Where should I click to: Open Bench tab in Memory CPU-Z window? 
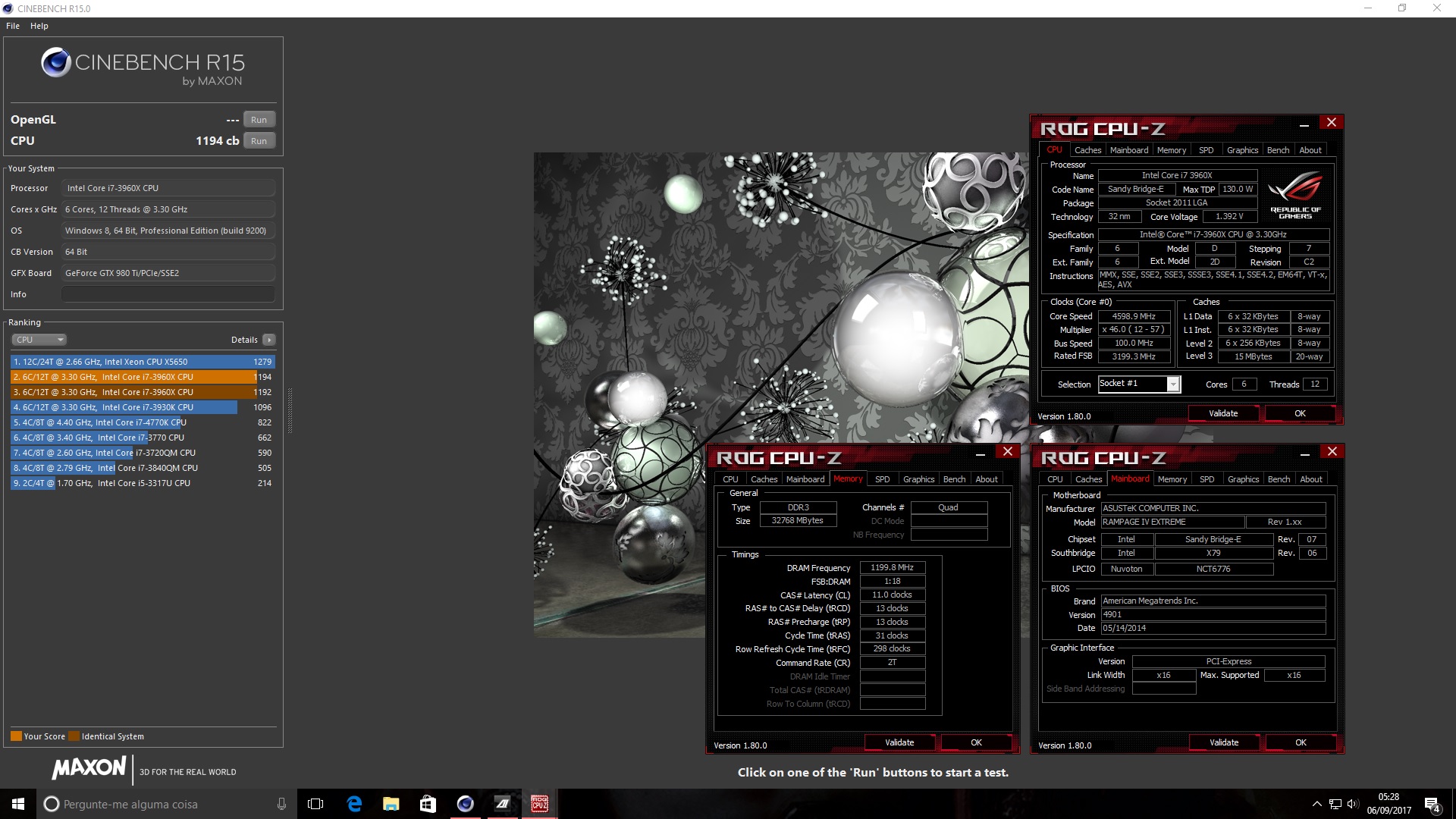(954, 479)
